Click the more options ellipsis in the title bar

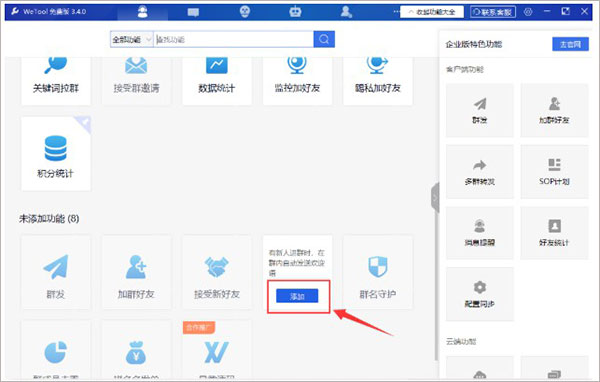(396, 12)
